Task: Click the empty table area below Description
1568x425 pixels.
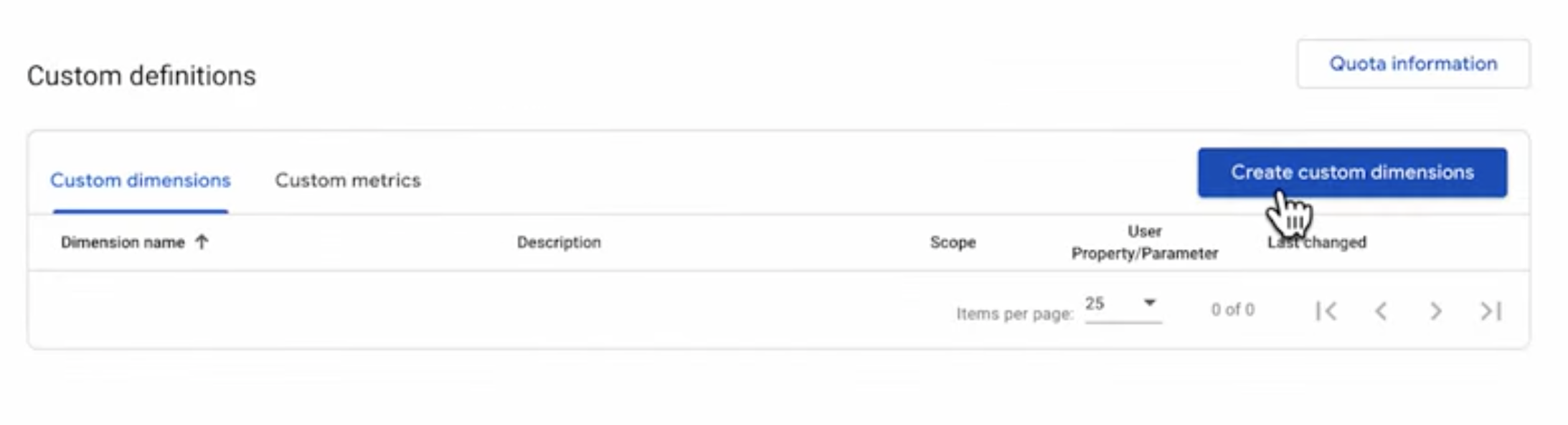Action: pos(559,309)
